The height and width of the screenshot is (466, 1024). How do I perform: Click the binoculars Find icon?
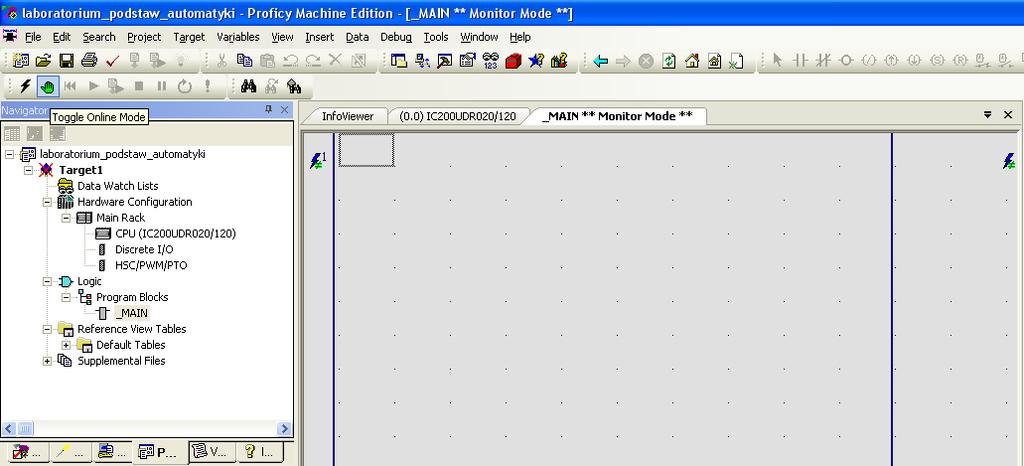tap(248, 85)
